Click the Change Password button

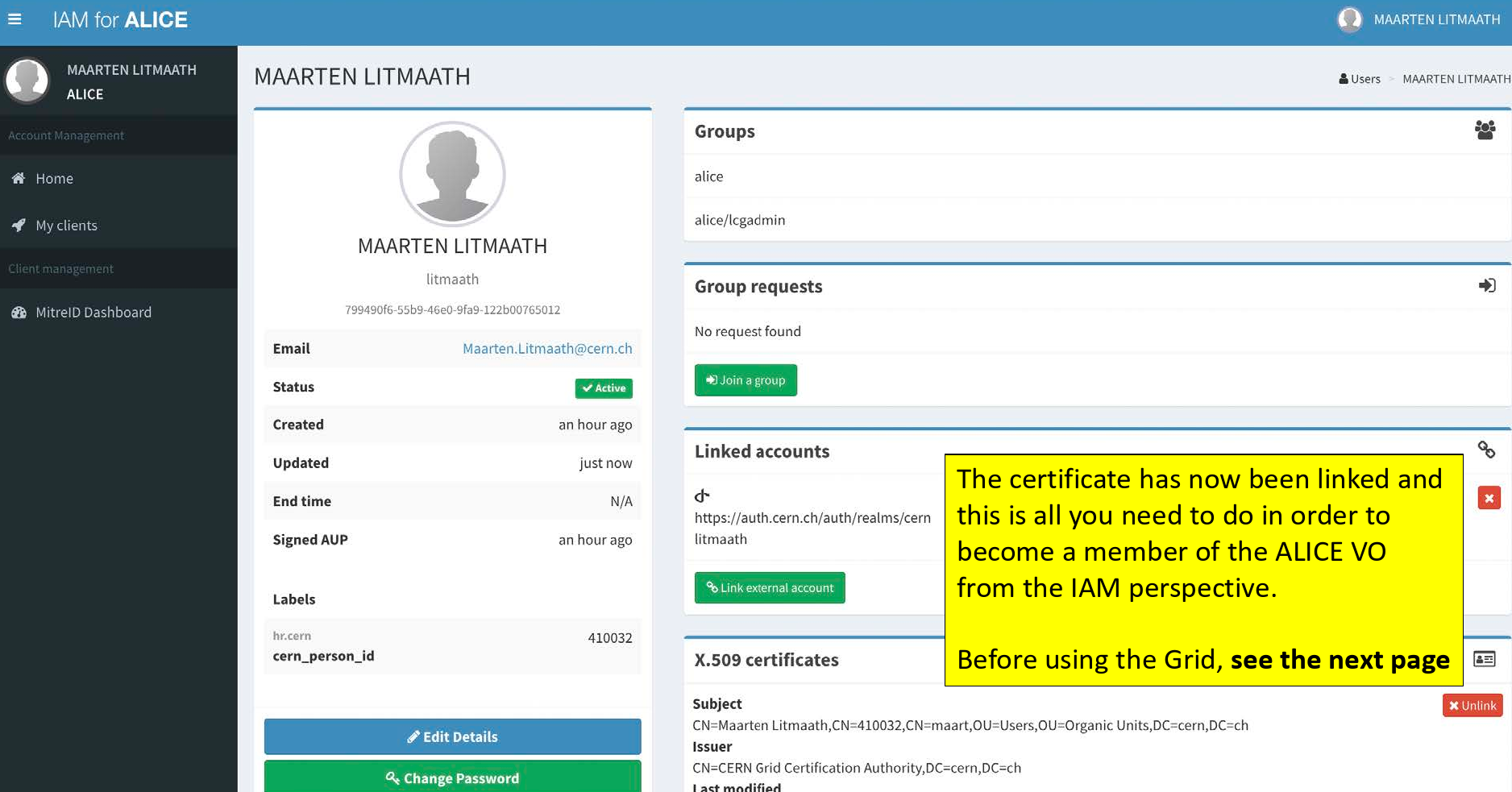coord(452,777)
